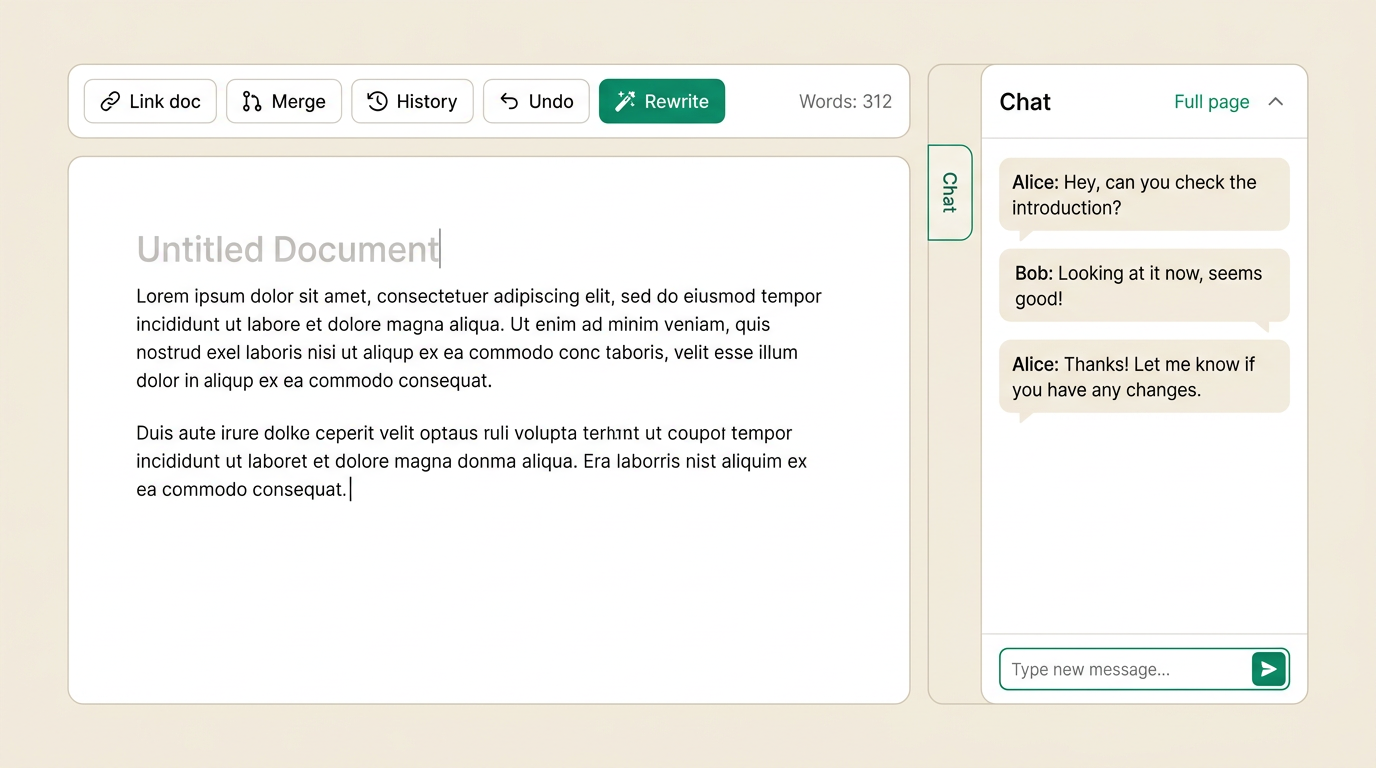
Task: Click Alice's message about the introduction
Action: coord(1144,195)
